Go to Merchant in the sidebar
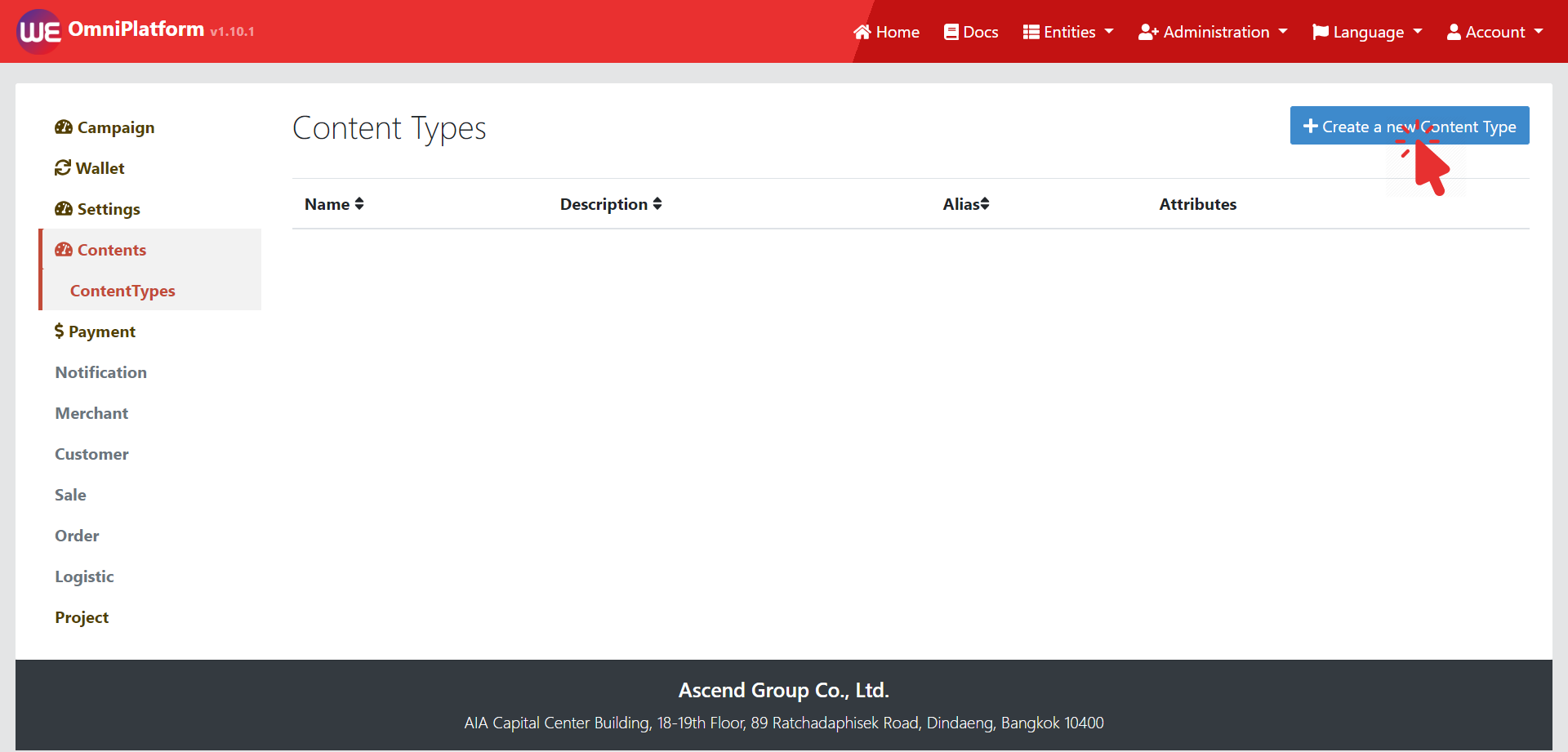Image resolution: width=1568 pixels, height=752 pixels. tap(91, 413)
